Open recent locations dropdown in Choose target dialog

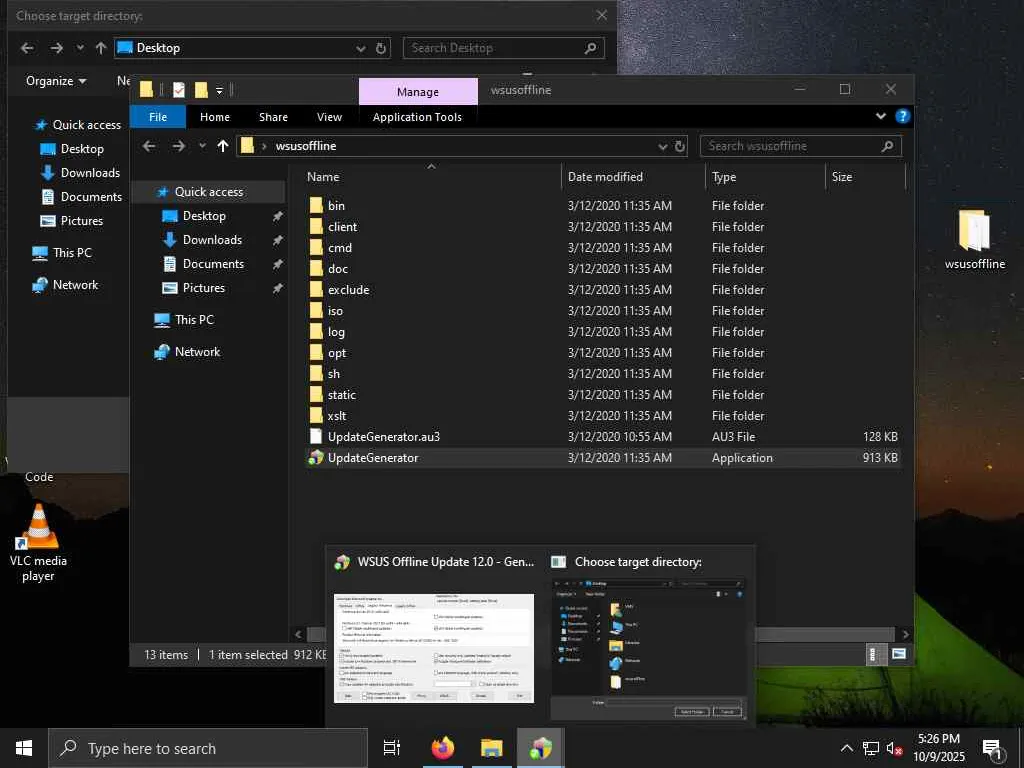click(x=80, y=48)
